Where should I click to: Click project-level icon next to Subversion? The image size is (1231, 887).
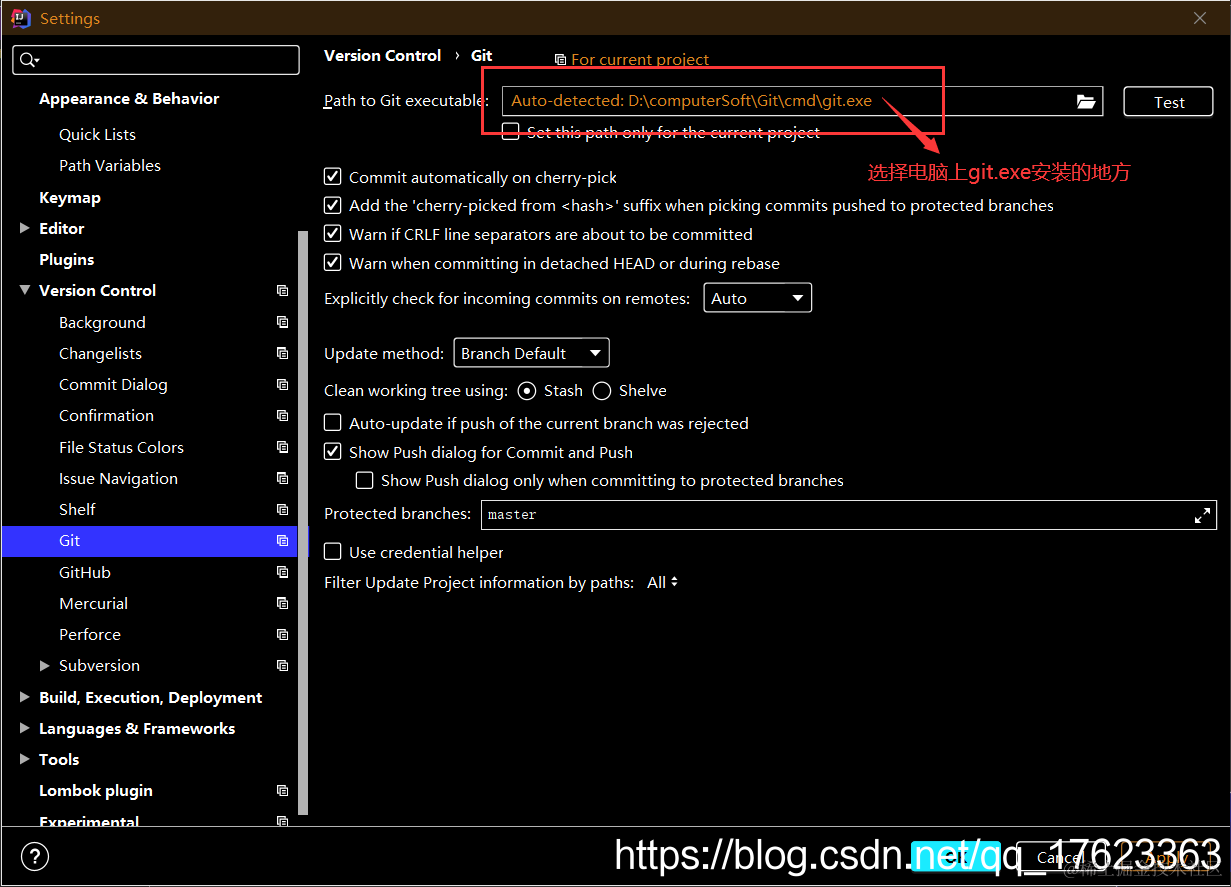[282, 666]
